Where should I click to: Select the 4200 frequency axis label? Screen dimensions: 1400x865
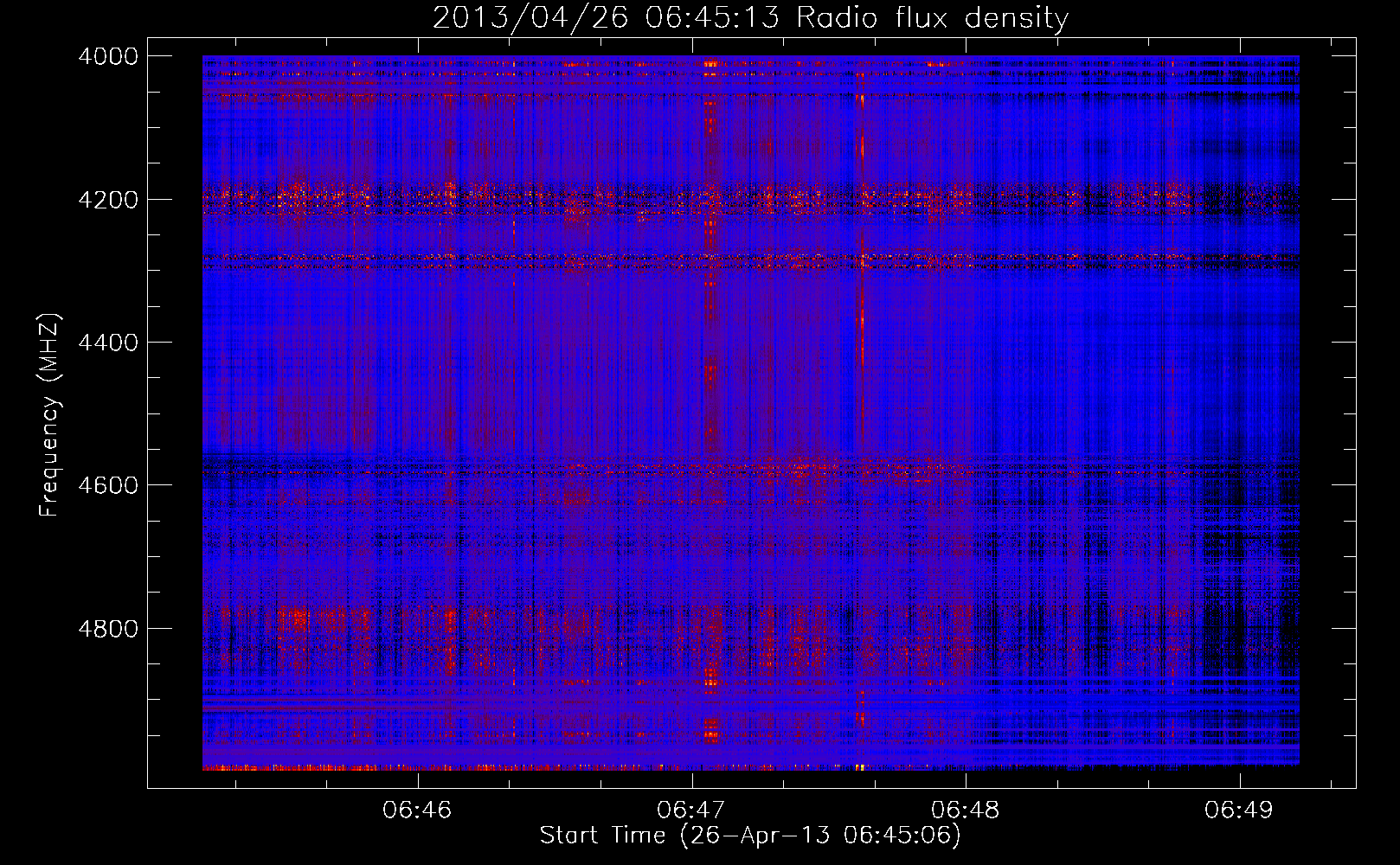click(x=108, y=199)
